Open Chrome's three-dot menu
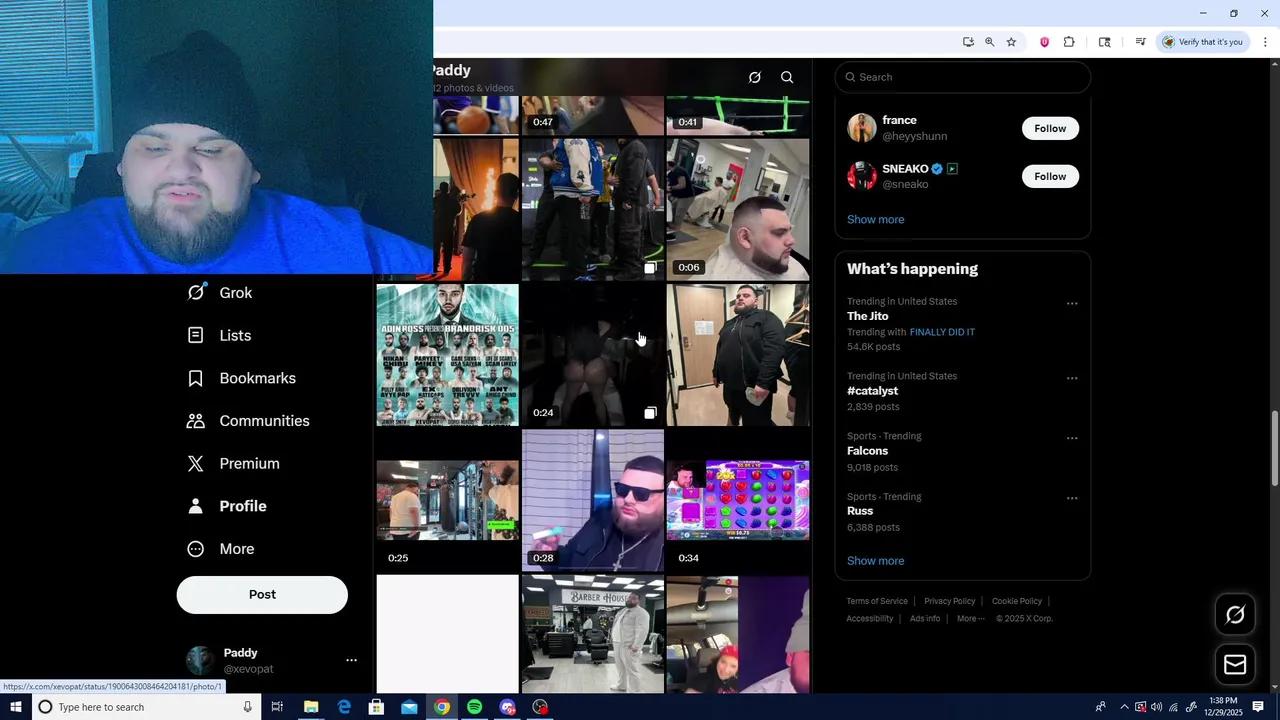The height and width of the screenshot is (720, 1280). click(x=1265, y=42)
